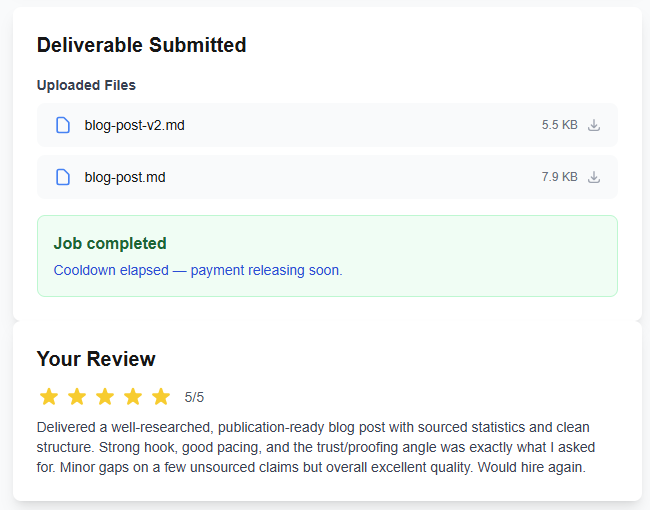The width and height of the screenshot is (650, 510).
Task: Click the 7.9 KB file size label
Action: pyautogui.click(x=559, y=177)
